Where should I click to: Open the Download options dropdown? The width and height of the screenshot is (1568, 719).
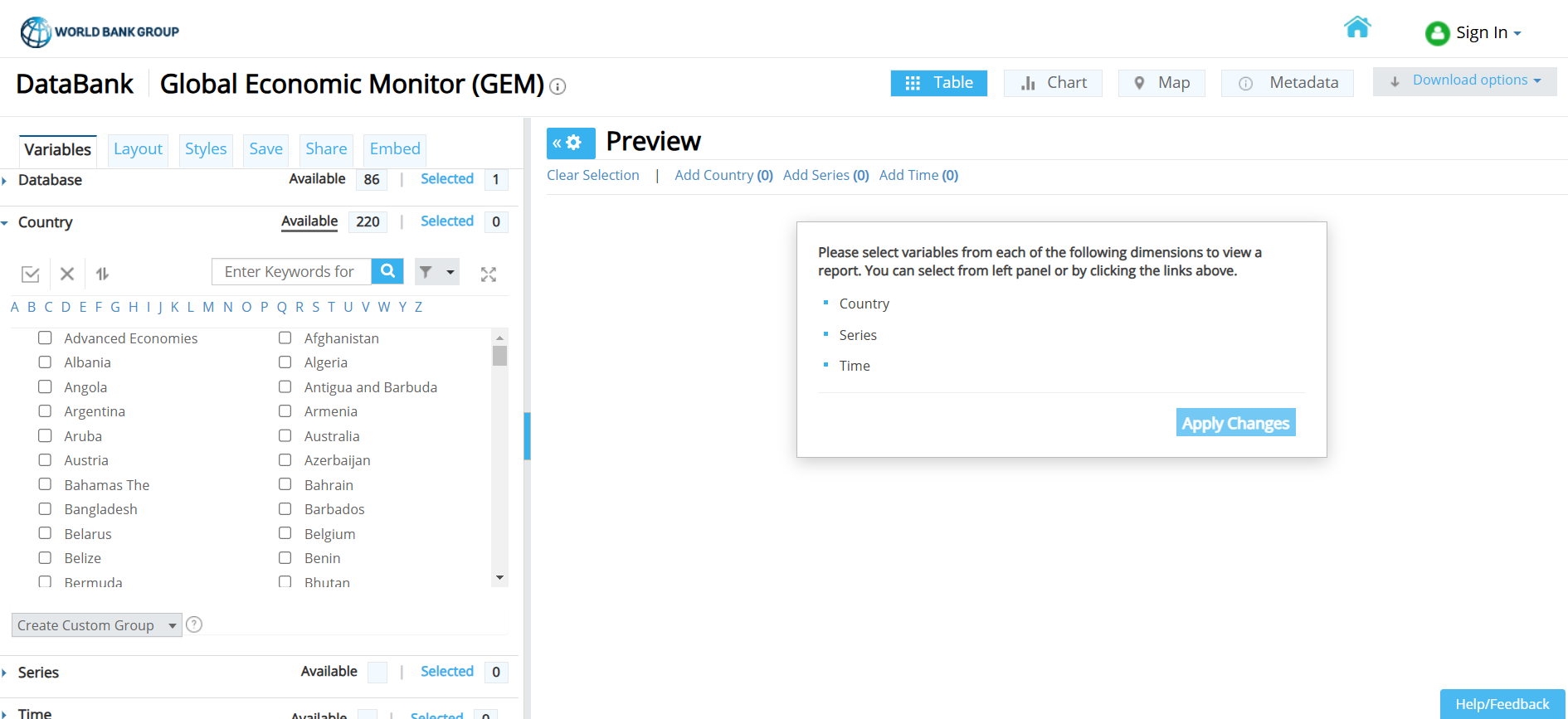coord(1464,81)
